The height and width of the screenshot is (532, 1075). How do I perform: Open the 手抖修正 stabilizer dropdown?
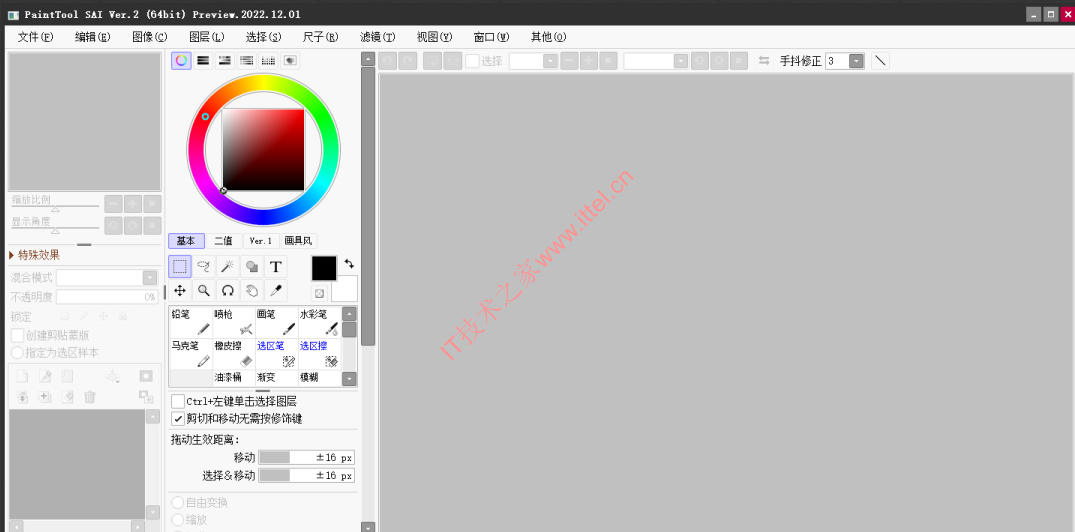(856, 61)
